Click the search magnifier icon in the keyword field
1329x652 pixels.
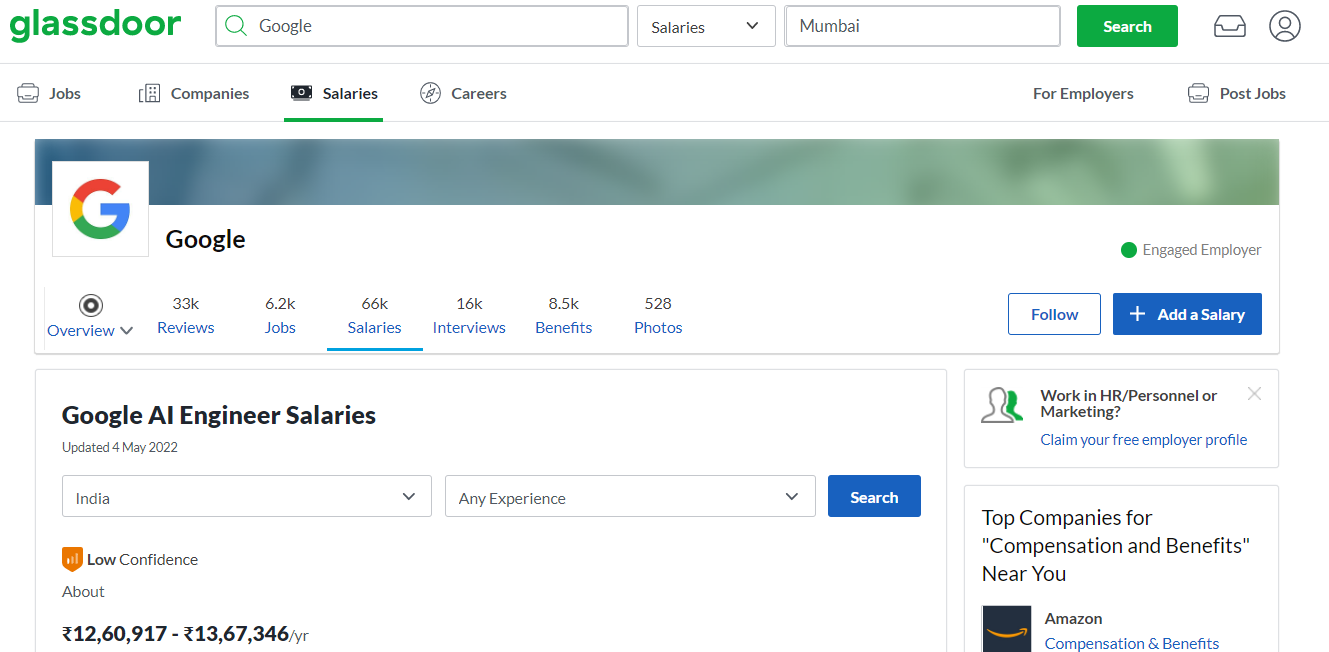pos(236,26)
